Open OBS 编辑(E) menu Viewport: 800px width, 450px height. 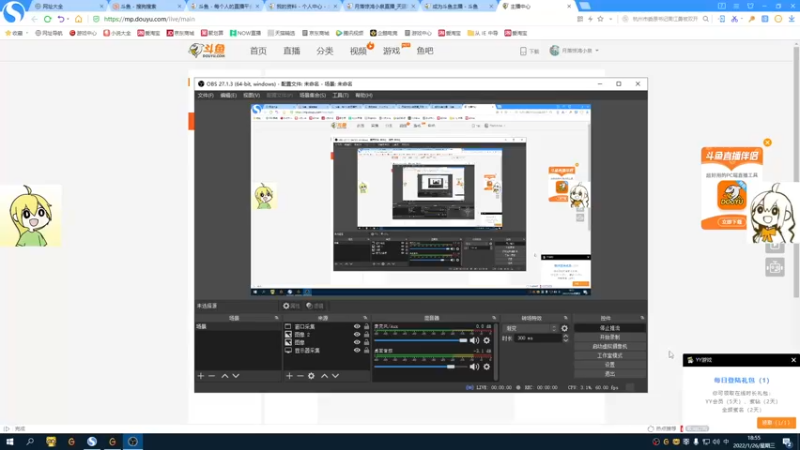[228, 95]
